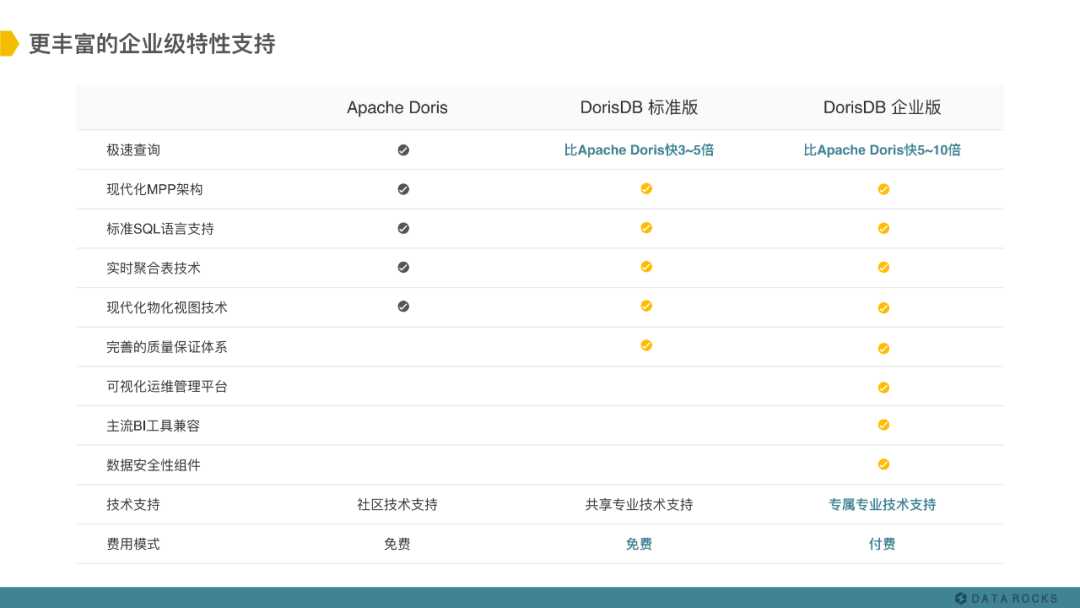This screenshot has height=608, width=1080.
Task: Click DorisDB 企业版 checkmark in 完善的质量保证体系 row
Action: coord(884,349)
